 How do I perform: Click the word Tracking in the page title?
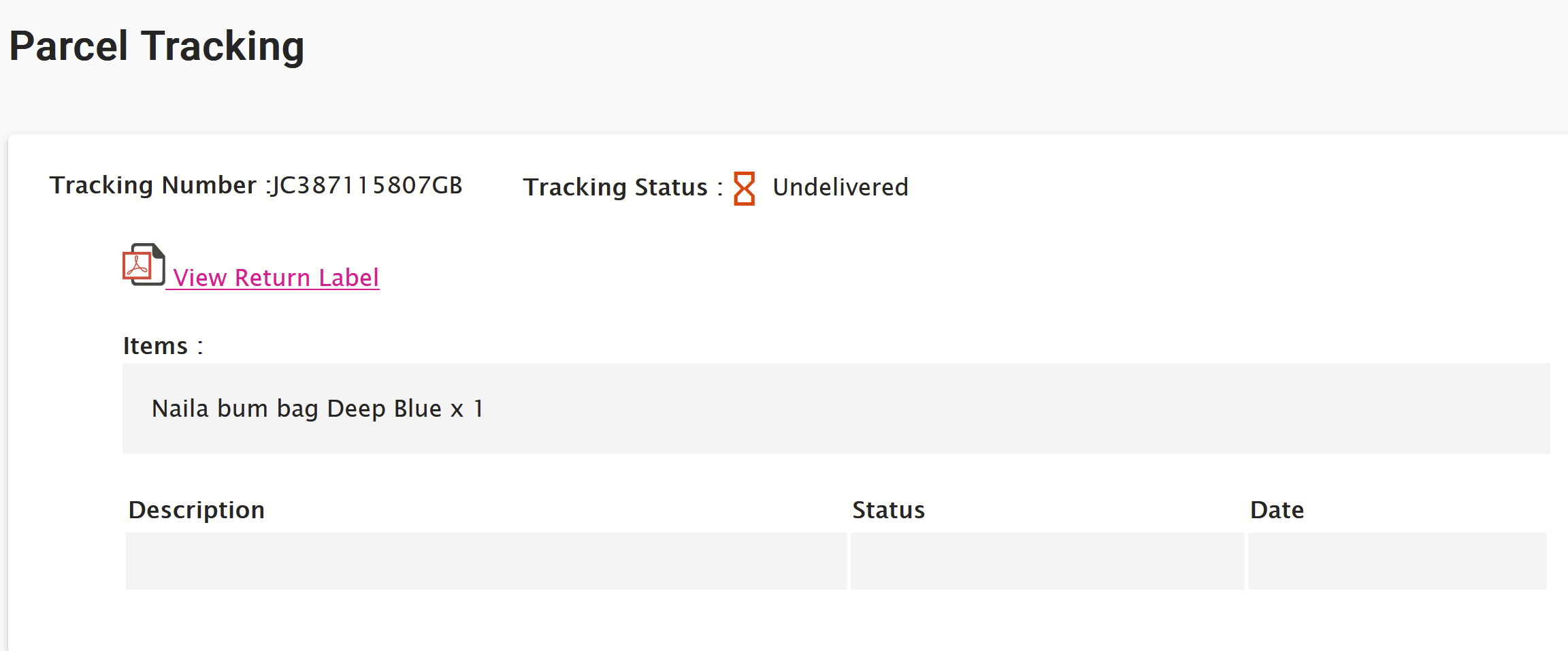223,46
